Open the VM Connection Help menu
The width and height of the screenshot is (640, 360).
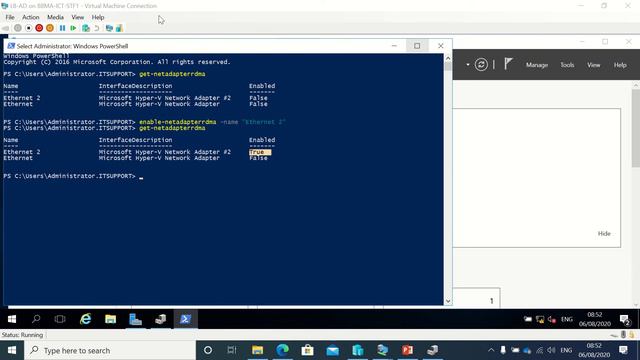98,17
